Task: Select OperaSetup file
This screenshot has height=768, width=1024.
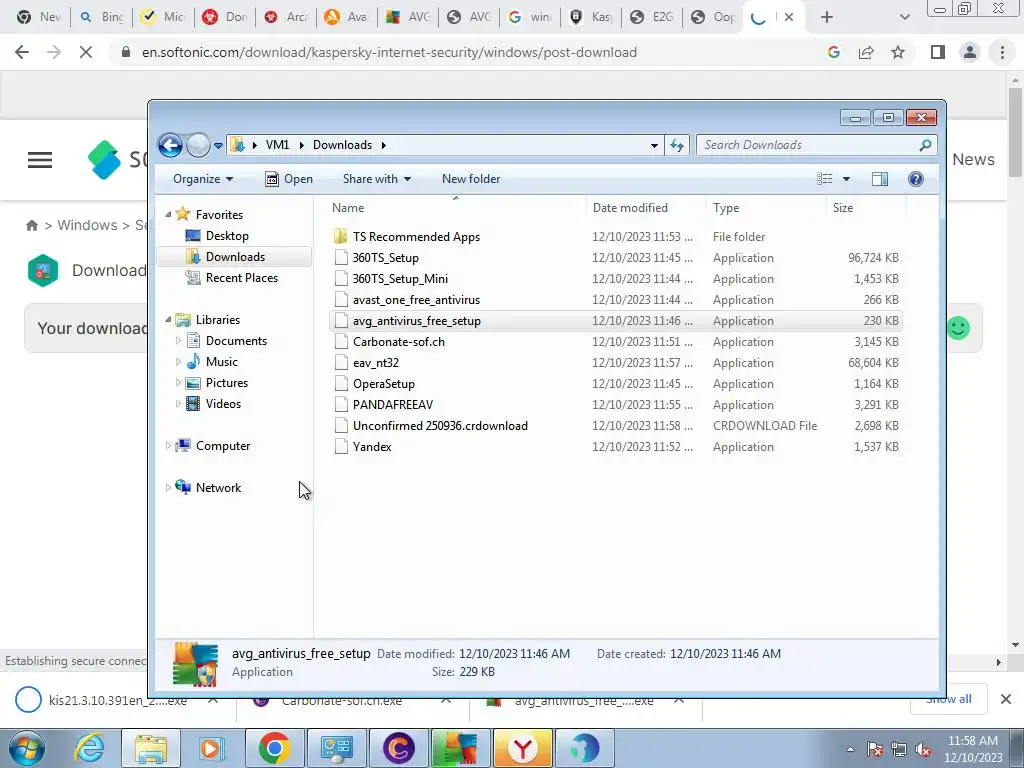Action: [383, 383]
